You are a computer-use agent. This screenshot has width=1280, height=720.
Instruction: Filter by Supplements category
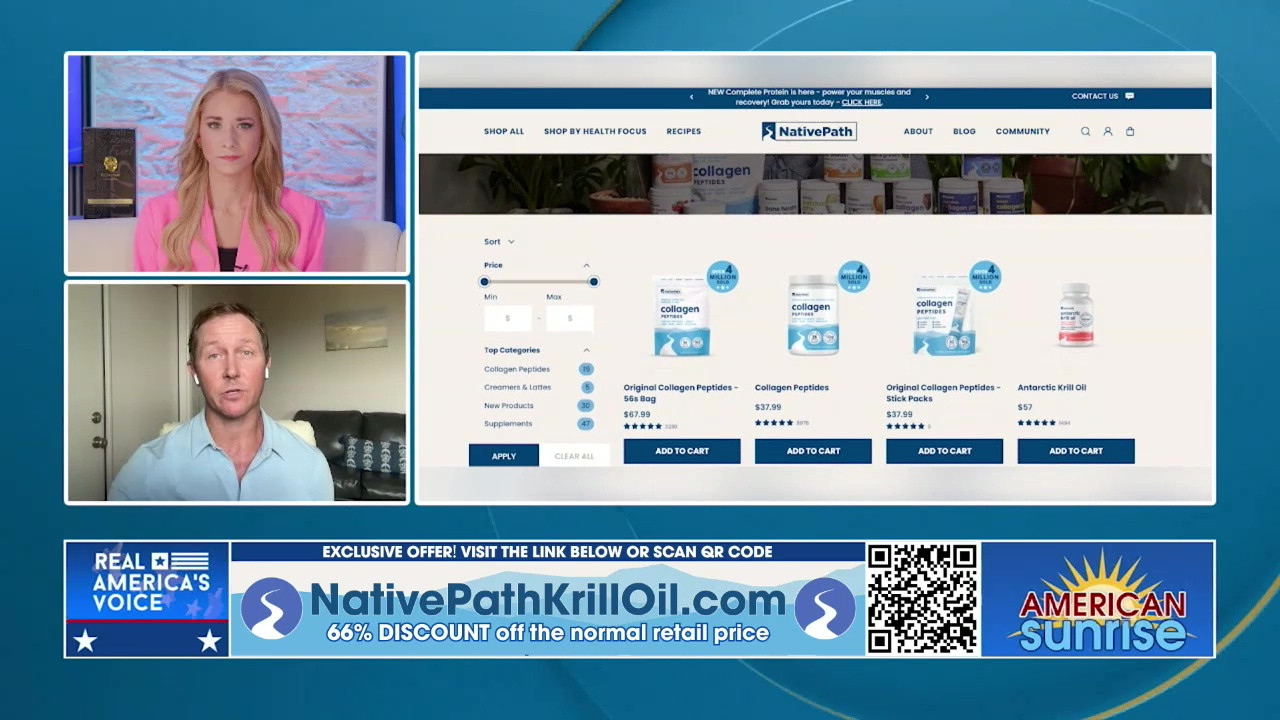tap(508, 423)
